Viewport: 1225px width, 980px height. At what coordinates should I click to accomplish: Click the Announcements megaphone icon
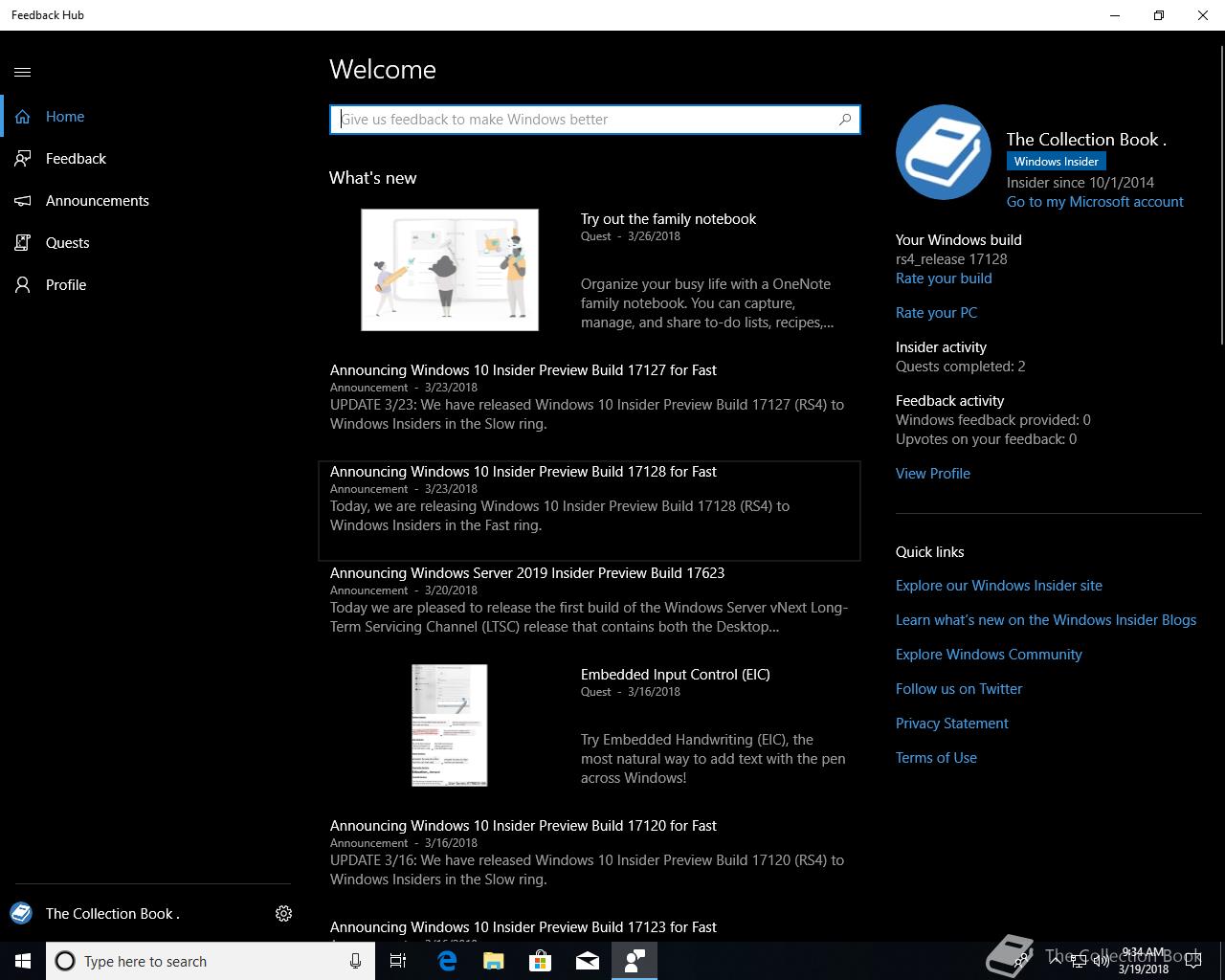pos(23,201)
